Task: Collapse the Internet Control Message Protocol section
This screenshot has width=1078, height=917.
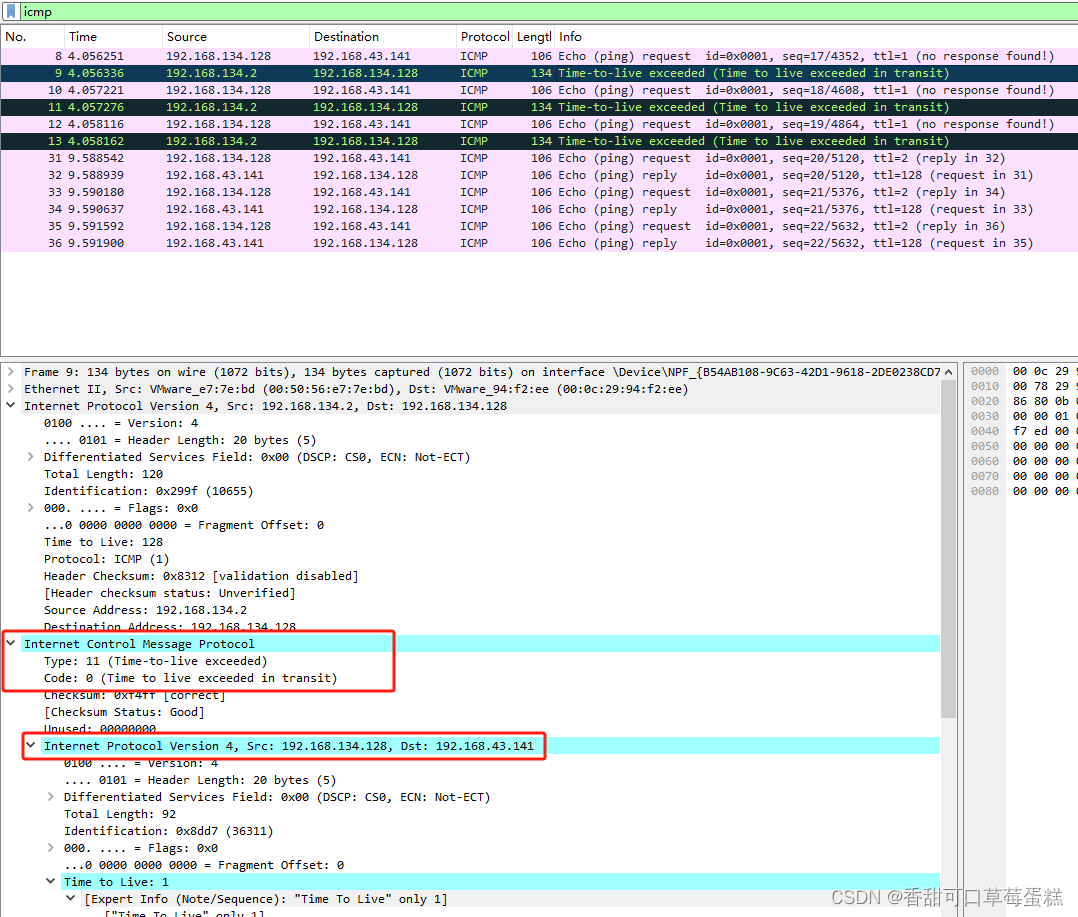Action: tap(9, 643)
